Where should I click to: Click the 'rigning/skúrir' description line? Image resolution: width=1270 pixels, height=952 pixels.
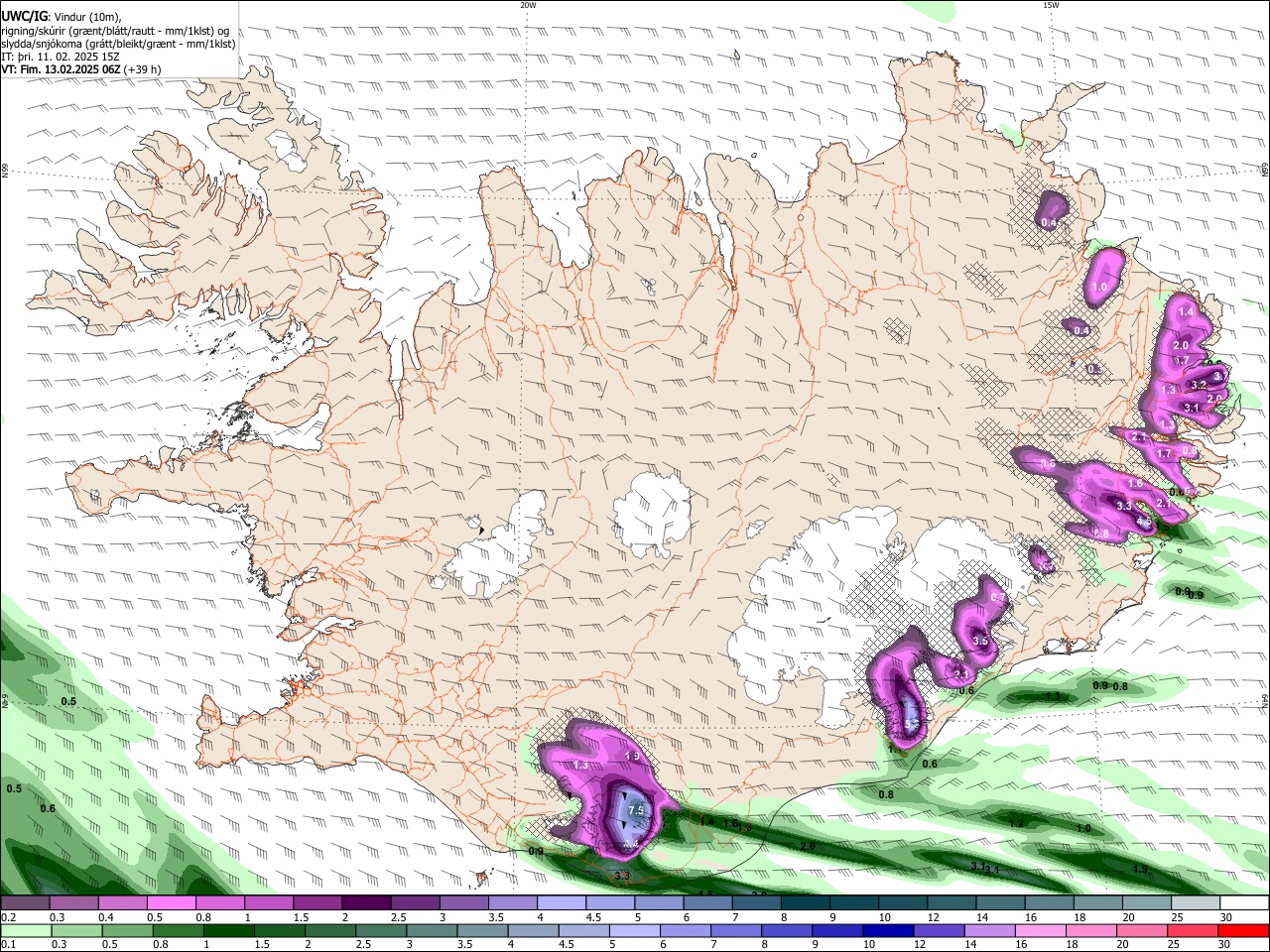coord(115,31)
